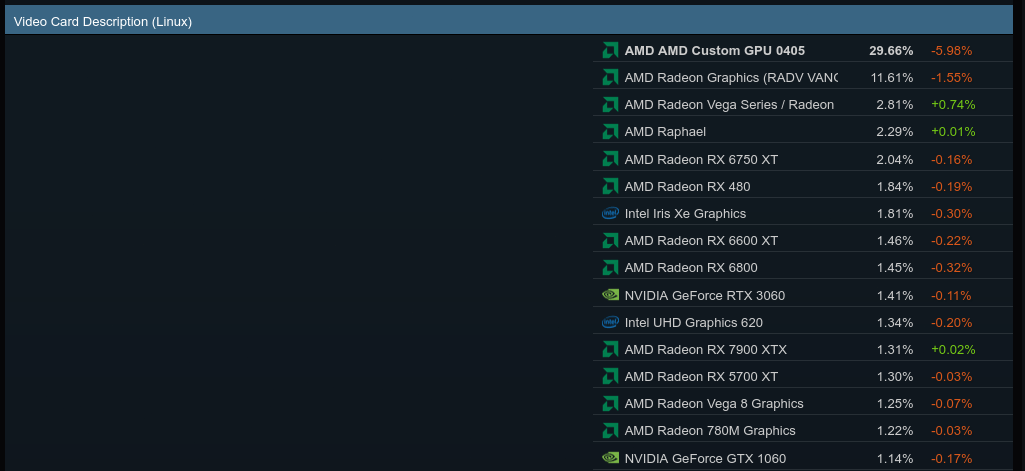Click the AMD Radeon RX 6800 label

click(690, 268)
